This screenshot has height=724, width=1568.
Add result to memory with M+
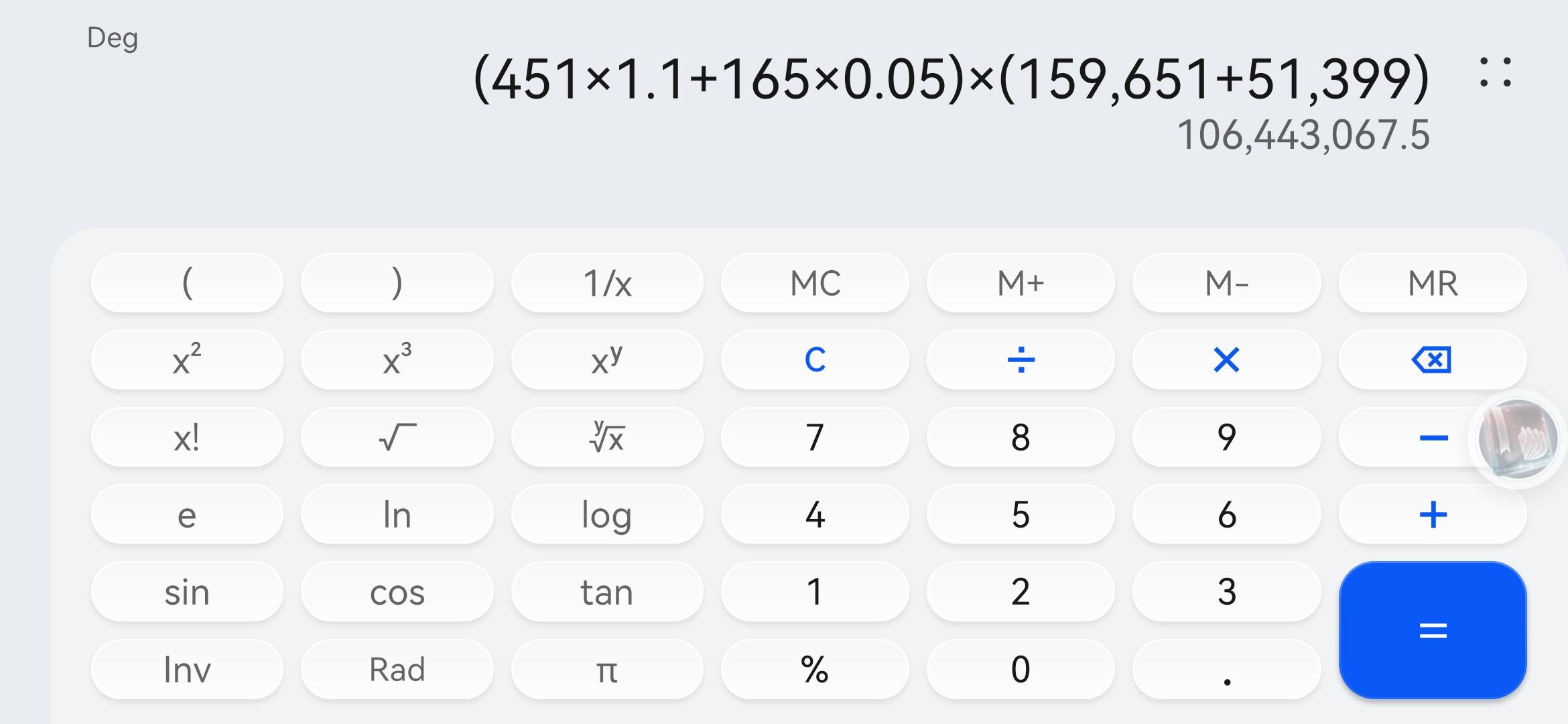point(1021,283)
